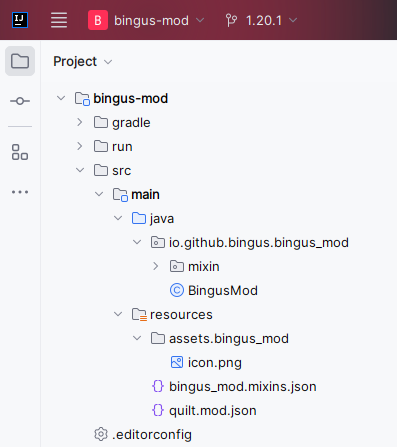Click the red B project icon
This screenshot has height=447, width=397.
point(98,20)
